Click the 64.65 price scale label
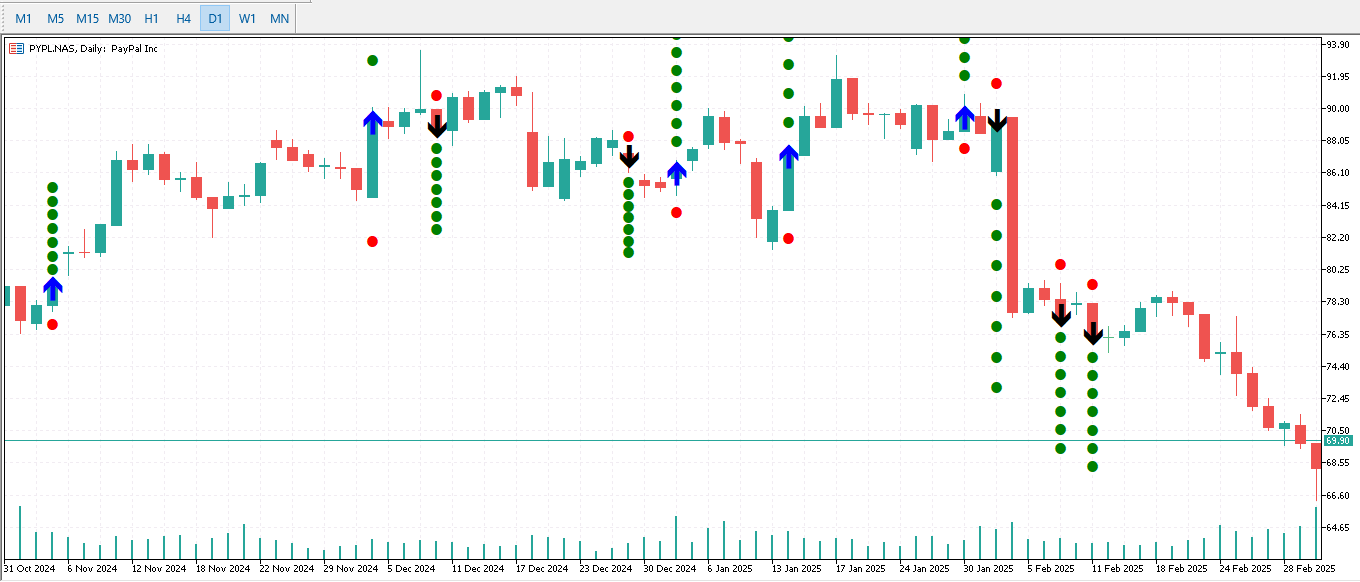 click(x=1337, y=528)
